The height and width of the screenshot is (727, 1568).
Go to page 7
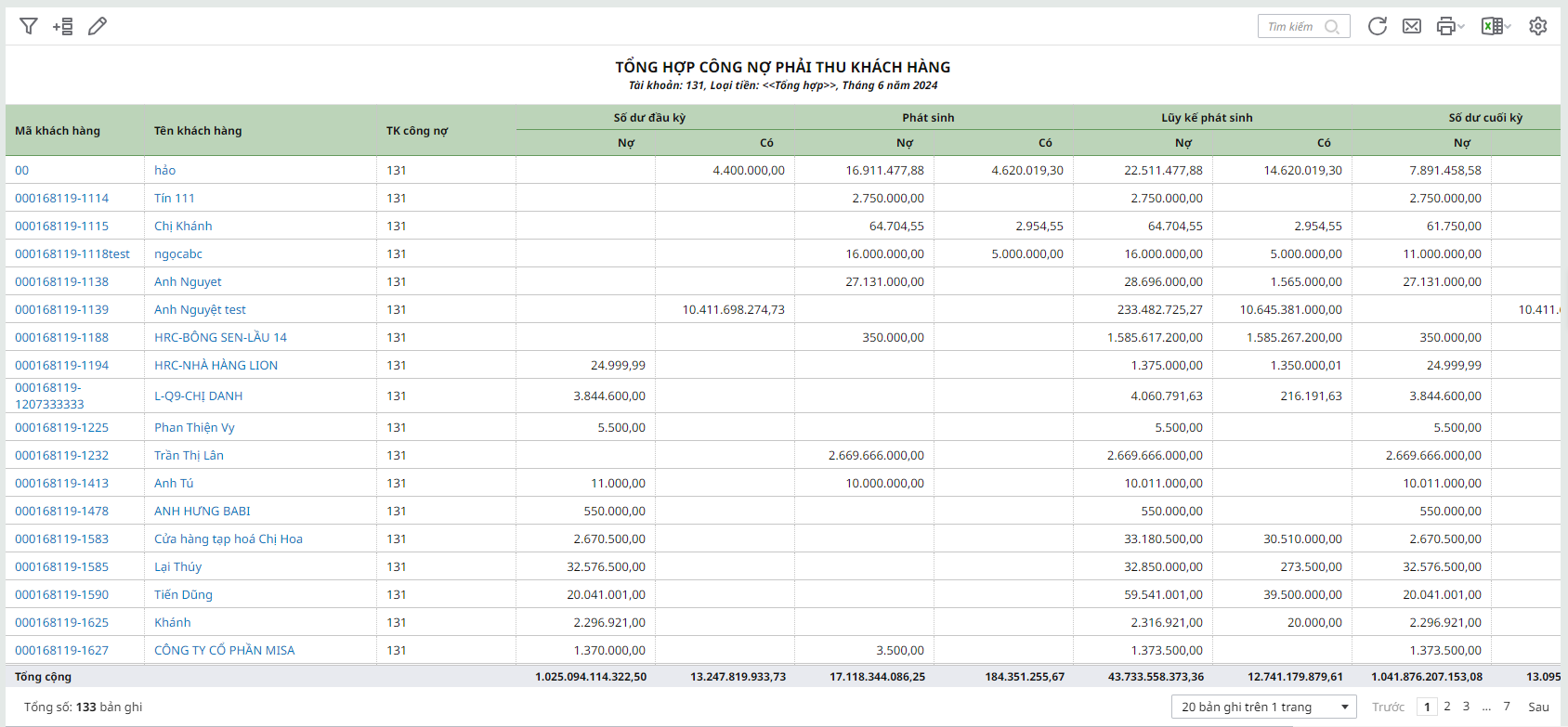click(1507, 707)
